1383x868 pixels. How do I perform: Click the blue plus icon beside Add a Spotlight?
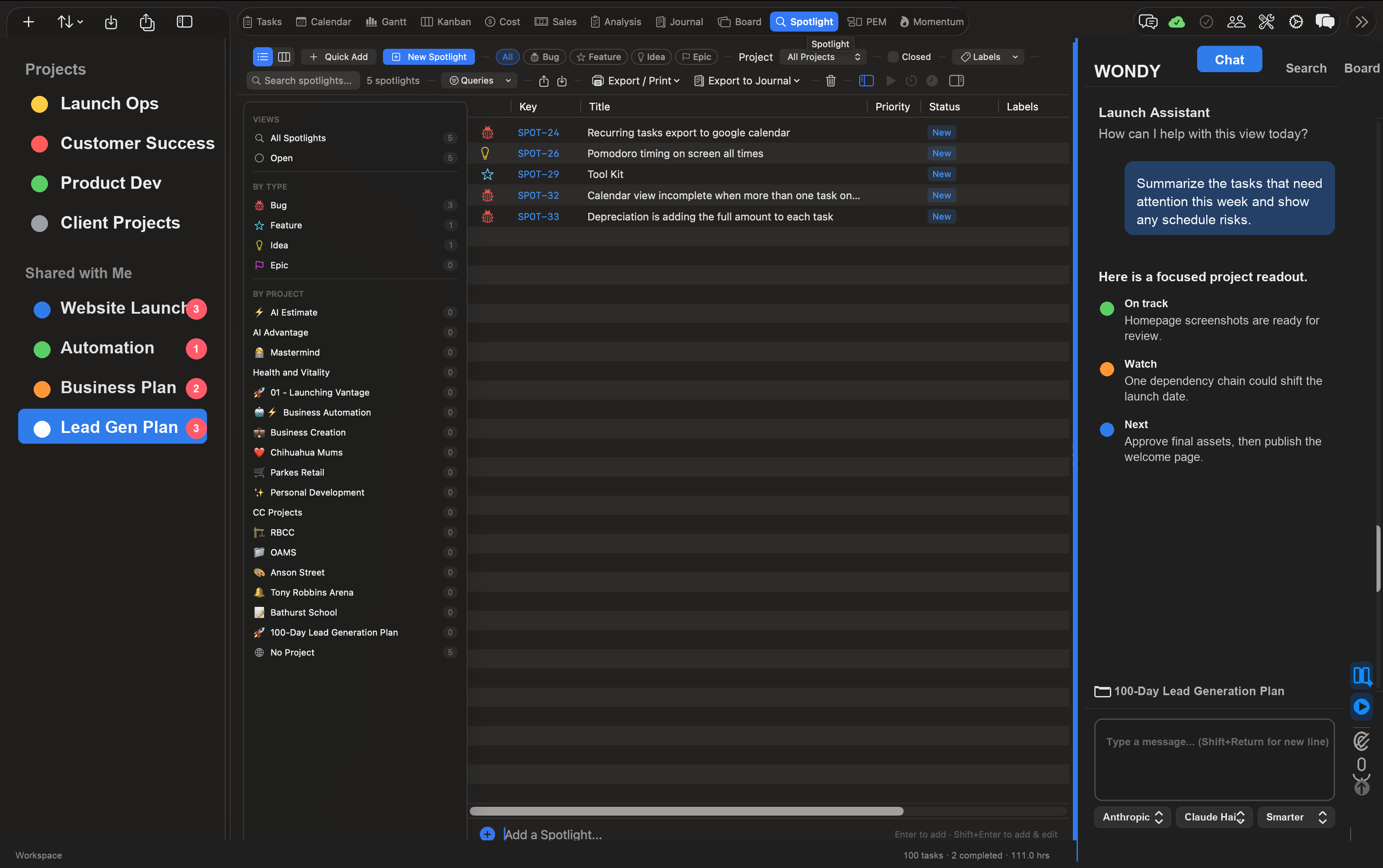click(488, 834)
